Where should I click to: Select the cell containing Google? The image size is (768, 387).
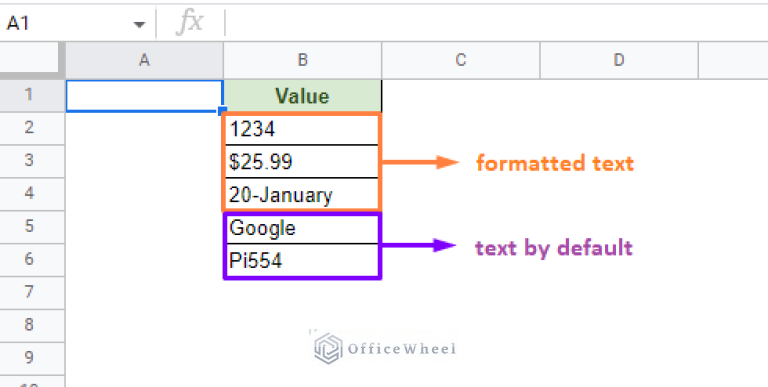pos(302,228)
